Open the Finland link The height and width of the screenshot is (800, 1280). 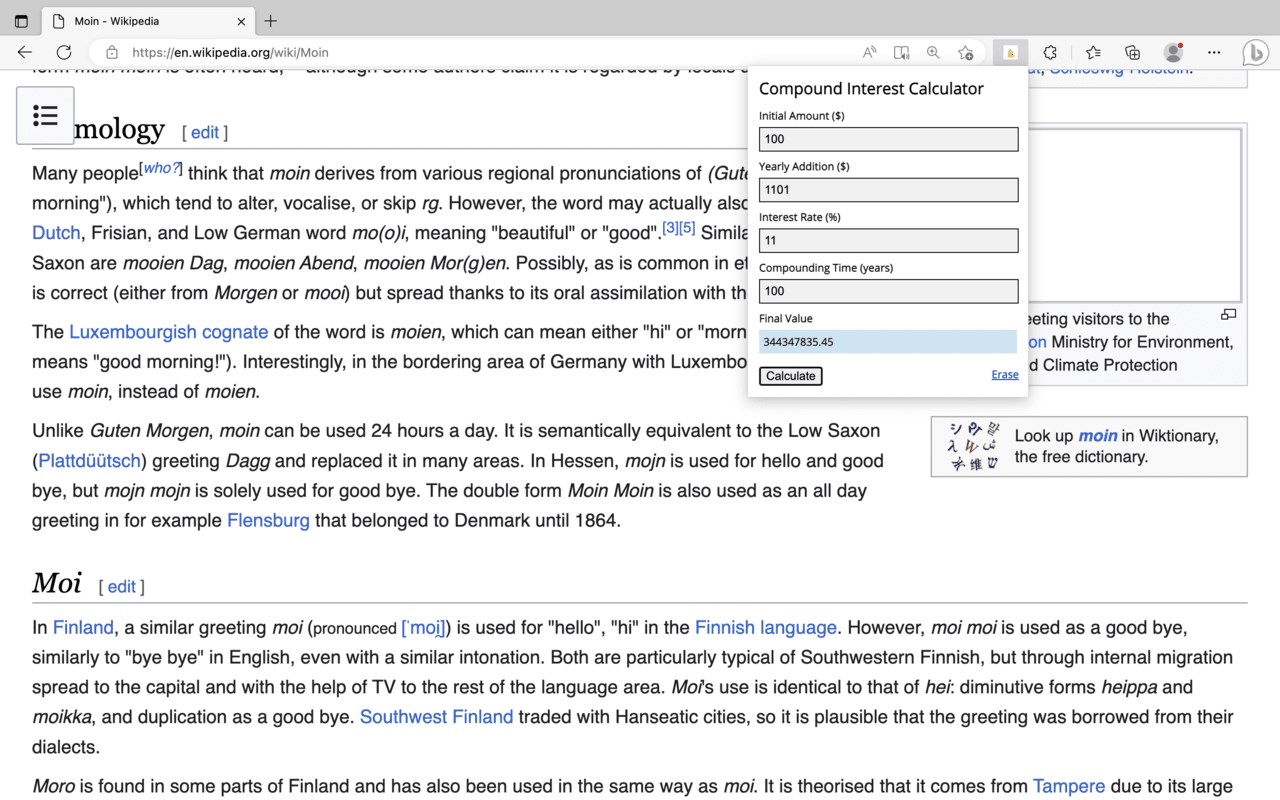click(83, 627)
